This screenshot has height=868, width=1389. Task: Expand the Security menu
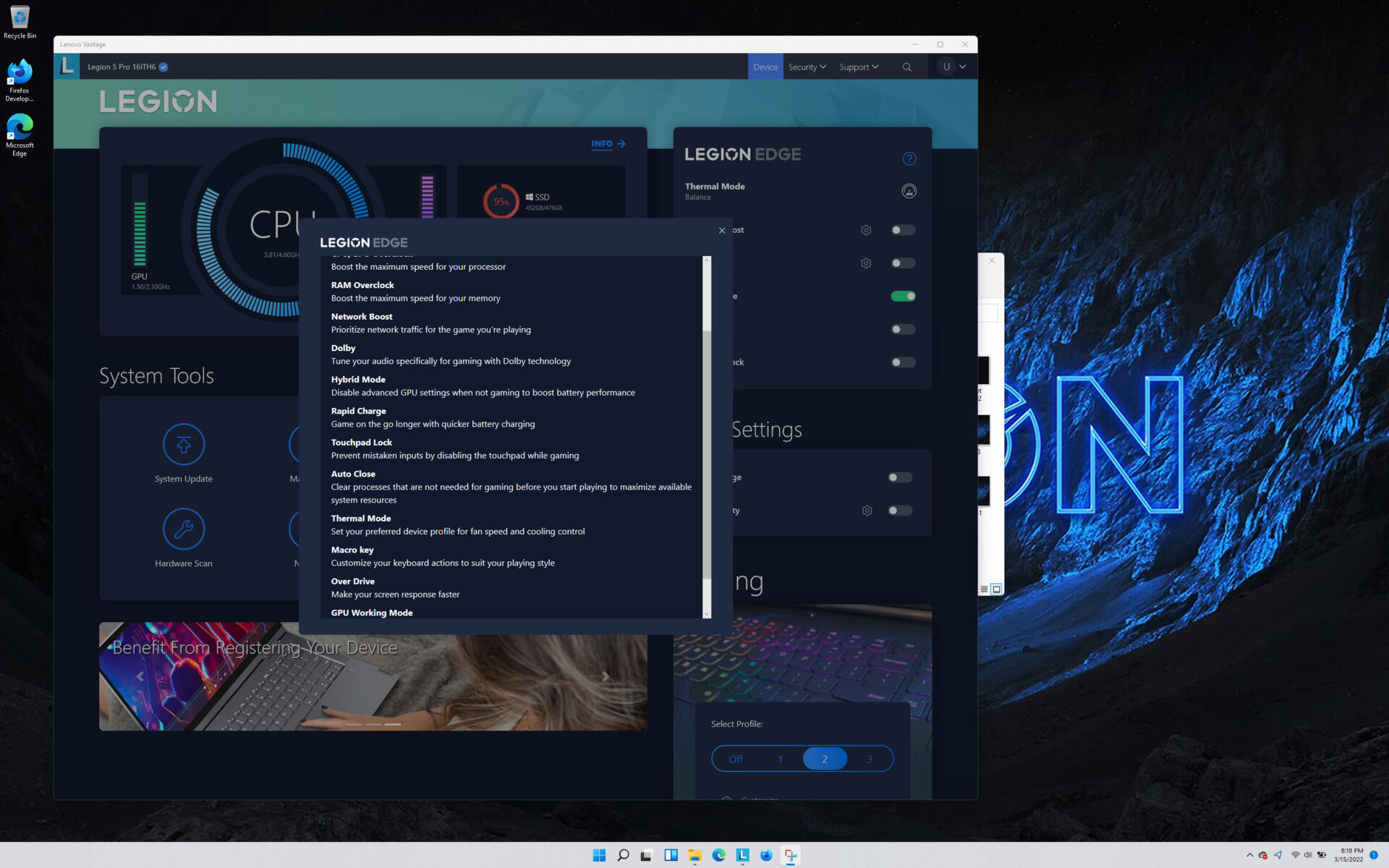[807, 67]
